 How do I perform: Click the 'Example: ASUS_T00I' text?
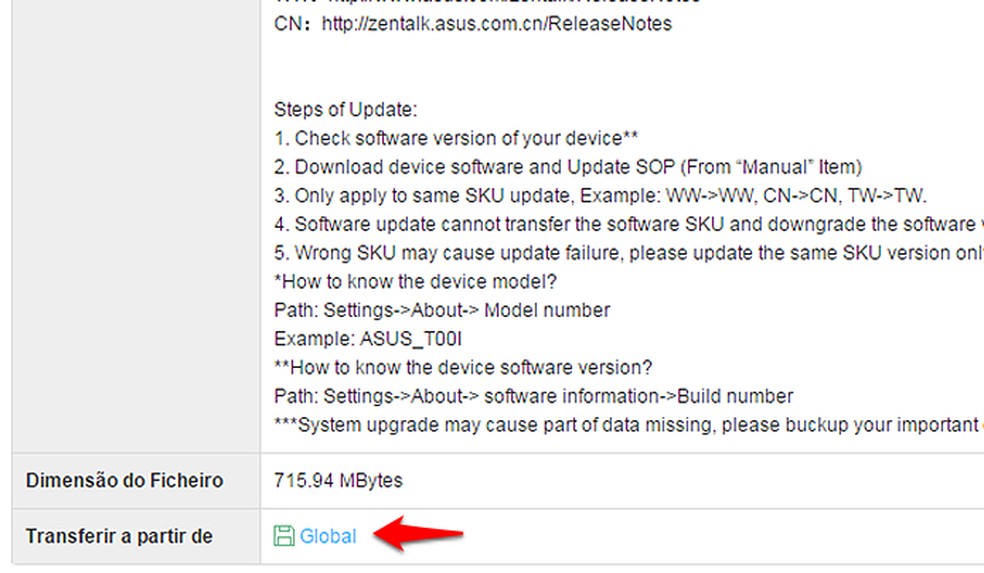point(368,339)
